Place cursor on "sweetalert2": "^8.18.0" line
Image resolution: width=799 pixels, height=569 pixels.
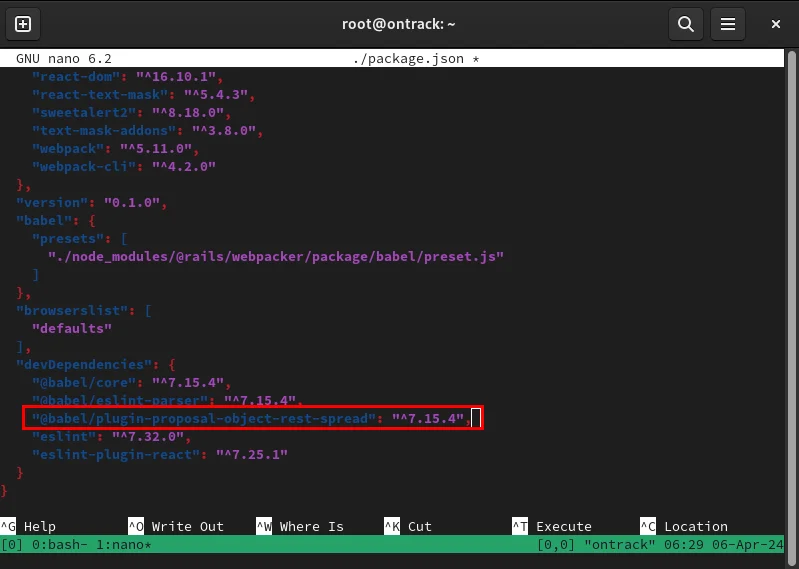(131, 112)
